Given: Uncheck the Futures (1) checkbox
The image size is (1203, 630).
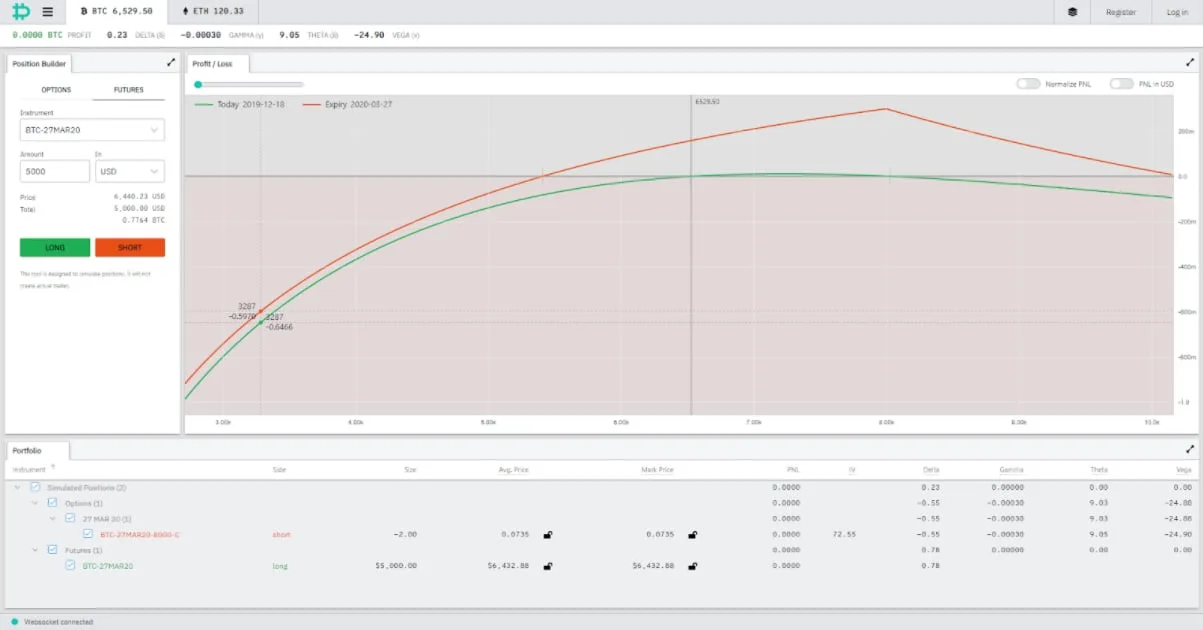Looking at the screenshot, I should (x=53, y=550).
